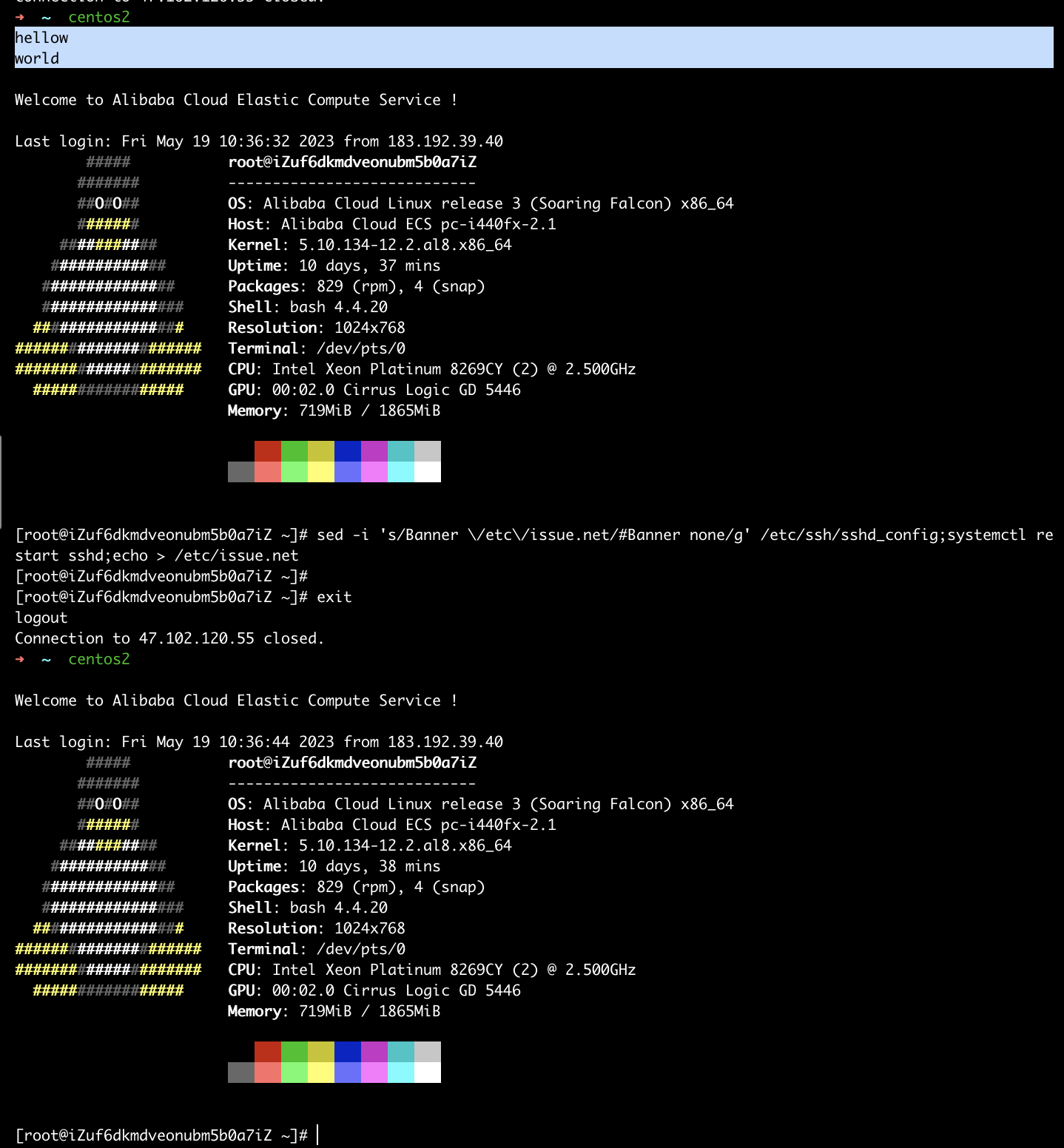Screen dimensions: 1064x1148
Task: Click the white swatch in the second neofetch palette
Action: point(427,1073)
